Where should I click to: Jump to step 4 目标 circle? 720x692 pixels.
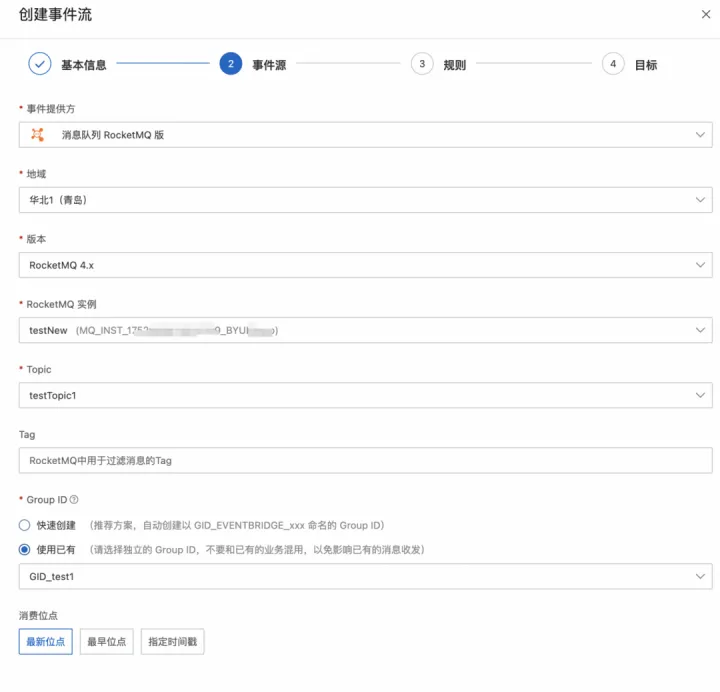[613, 64]
